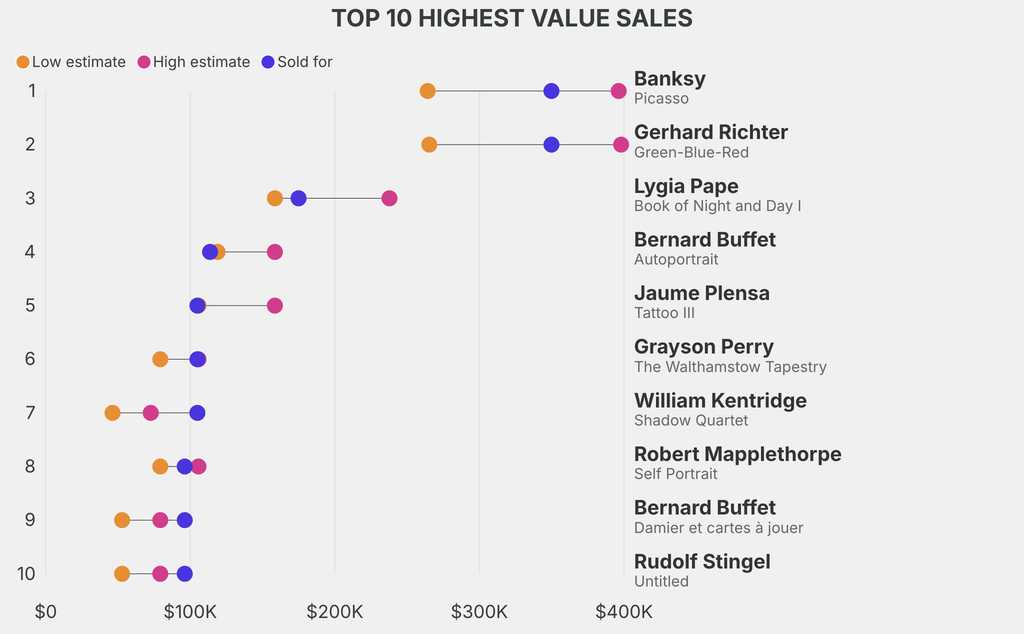1024x634 pixels.
Task: Click Rudolf Stingel's blue sold-for dot
Action: click(185, 574)
